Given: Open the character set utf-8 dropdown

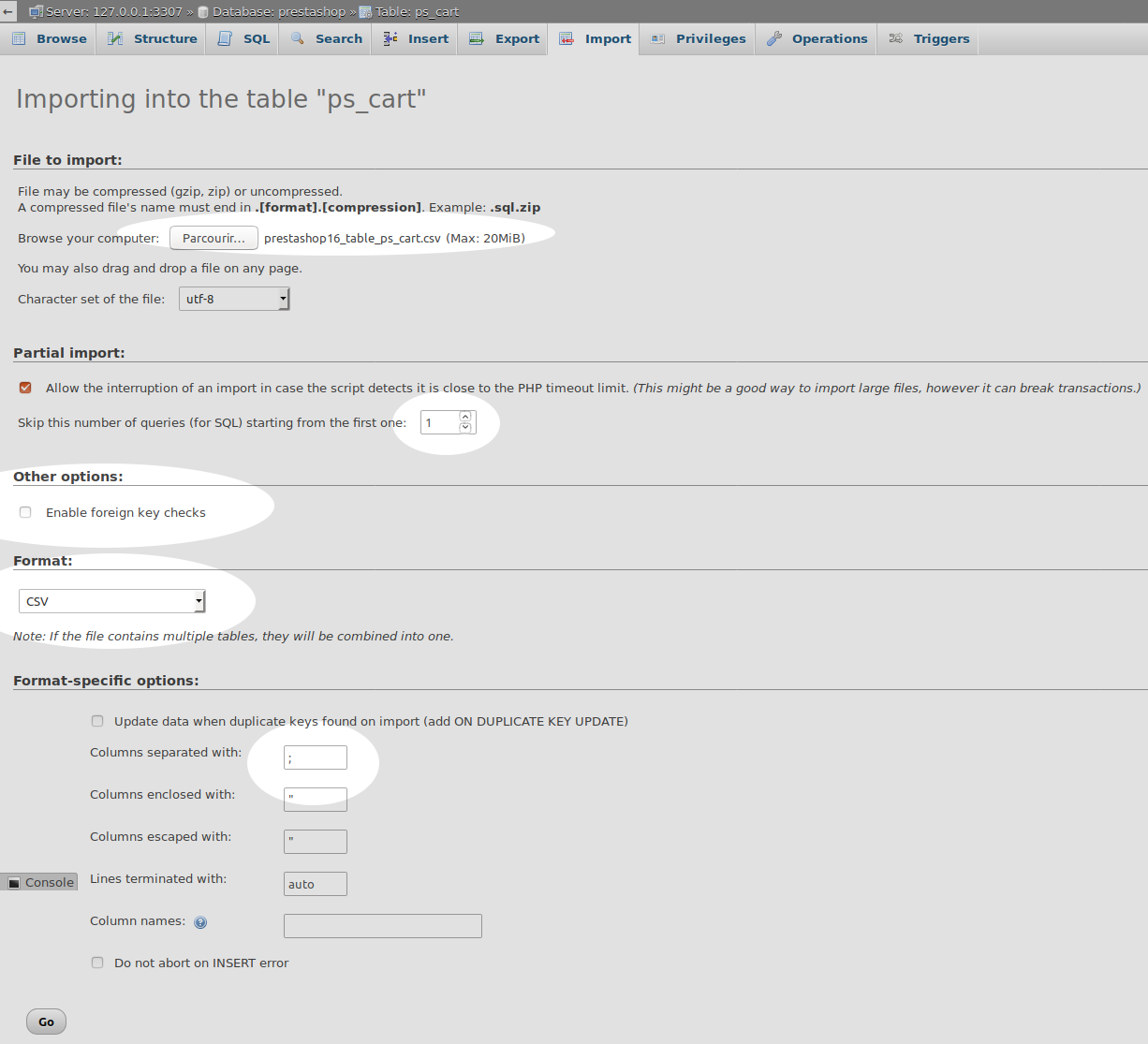Looking at the screenshot, I should [x=234, y=299].
